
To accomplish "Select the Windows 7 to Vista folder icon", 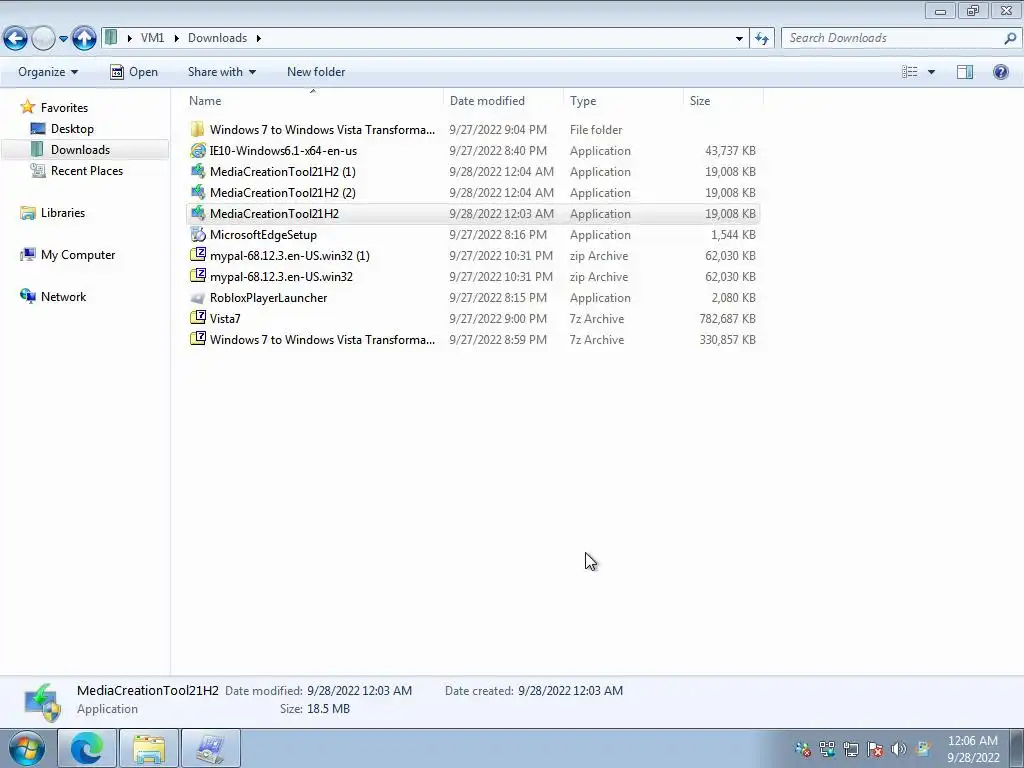I will [197, 129].
